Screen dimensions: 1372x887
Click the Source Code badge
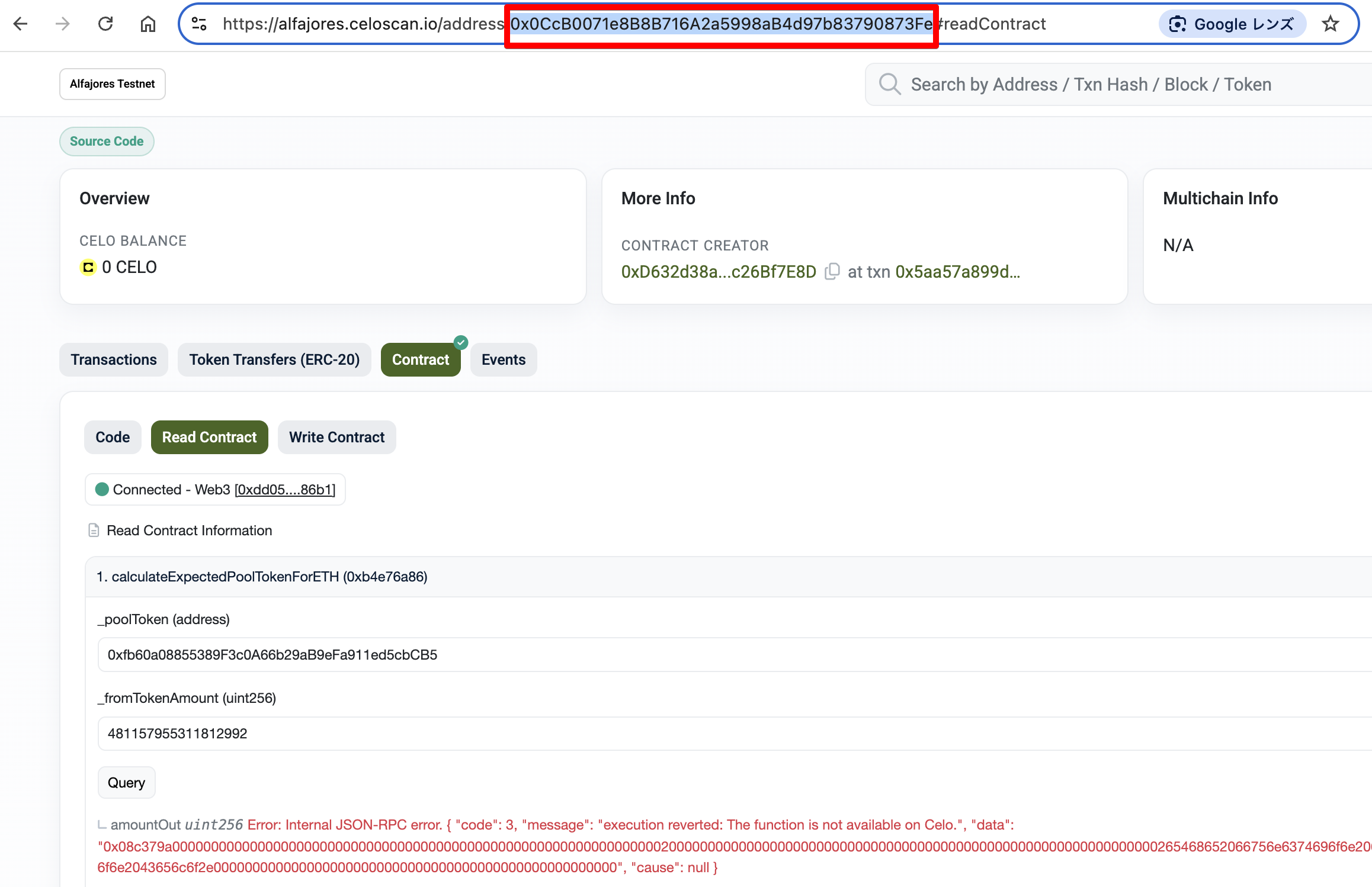107,142
